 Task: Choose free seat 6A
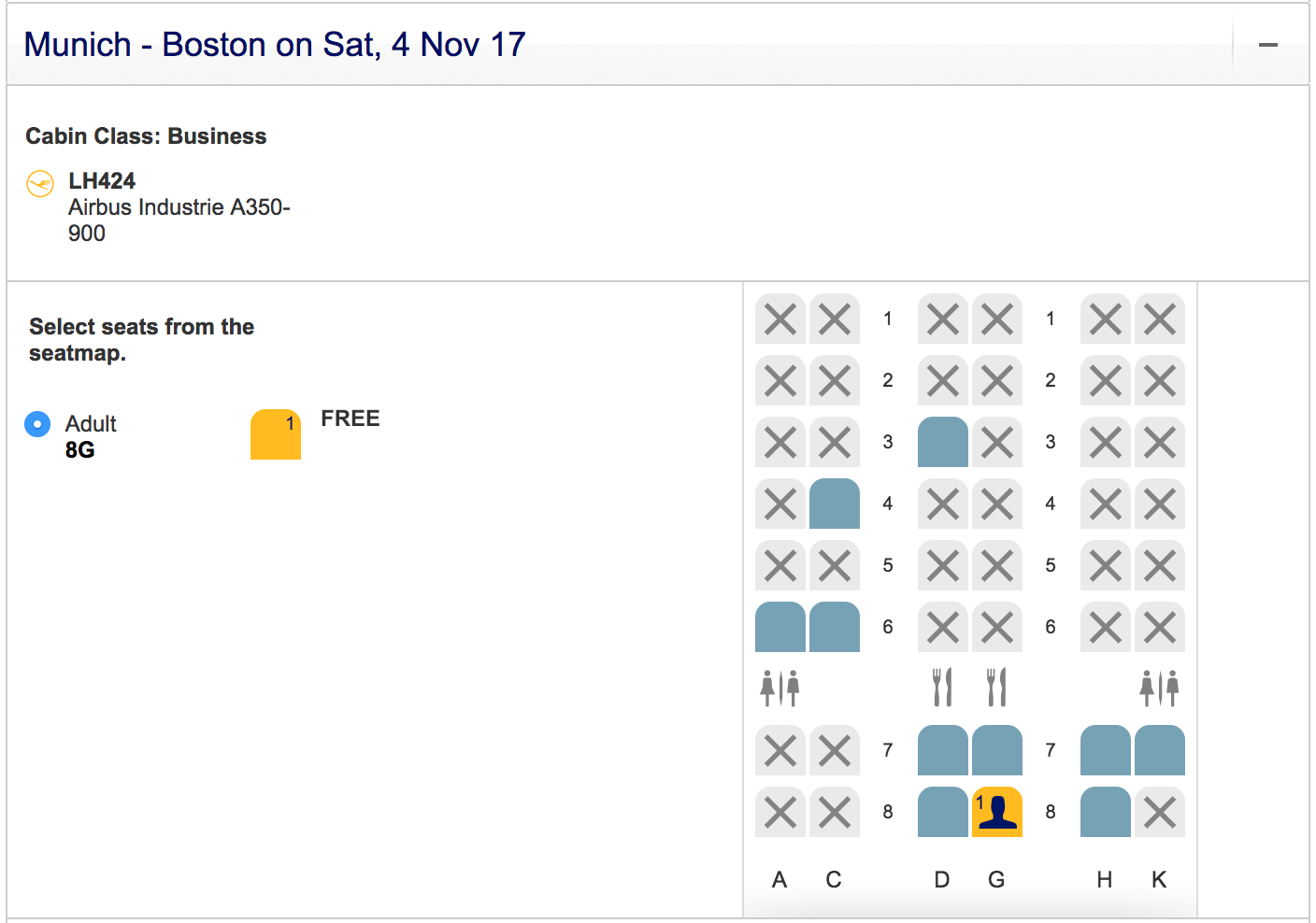point(780,627)
